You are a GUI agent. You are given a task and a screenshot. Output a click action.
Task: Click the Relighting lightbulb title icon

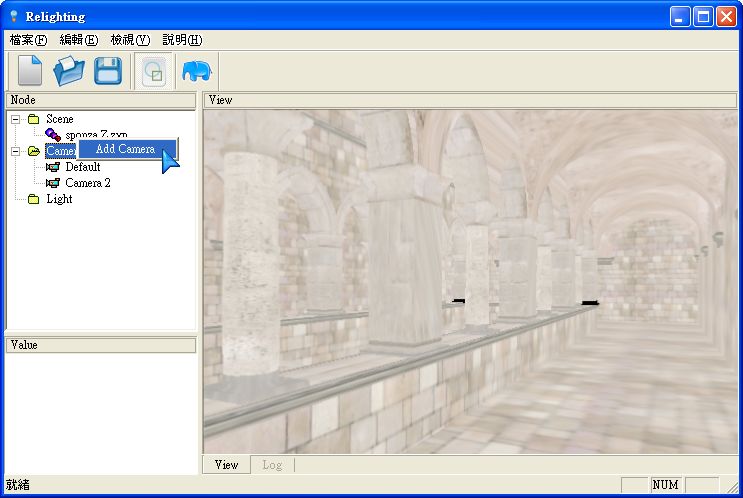(14, 16)
